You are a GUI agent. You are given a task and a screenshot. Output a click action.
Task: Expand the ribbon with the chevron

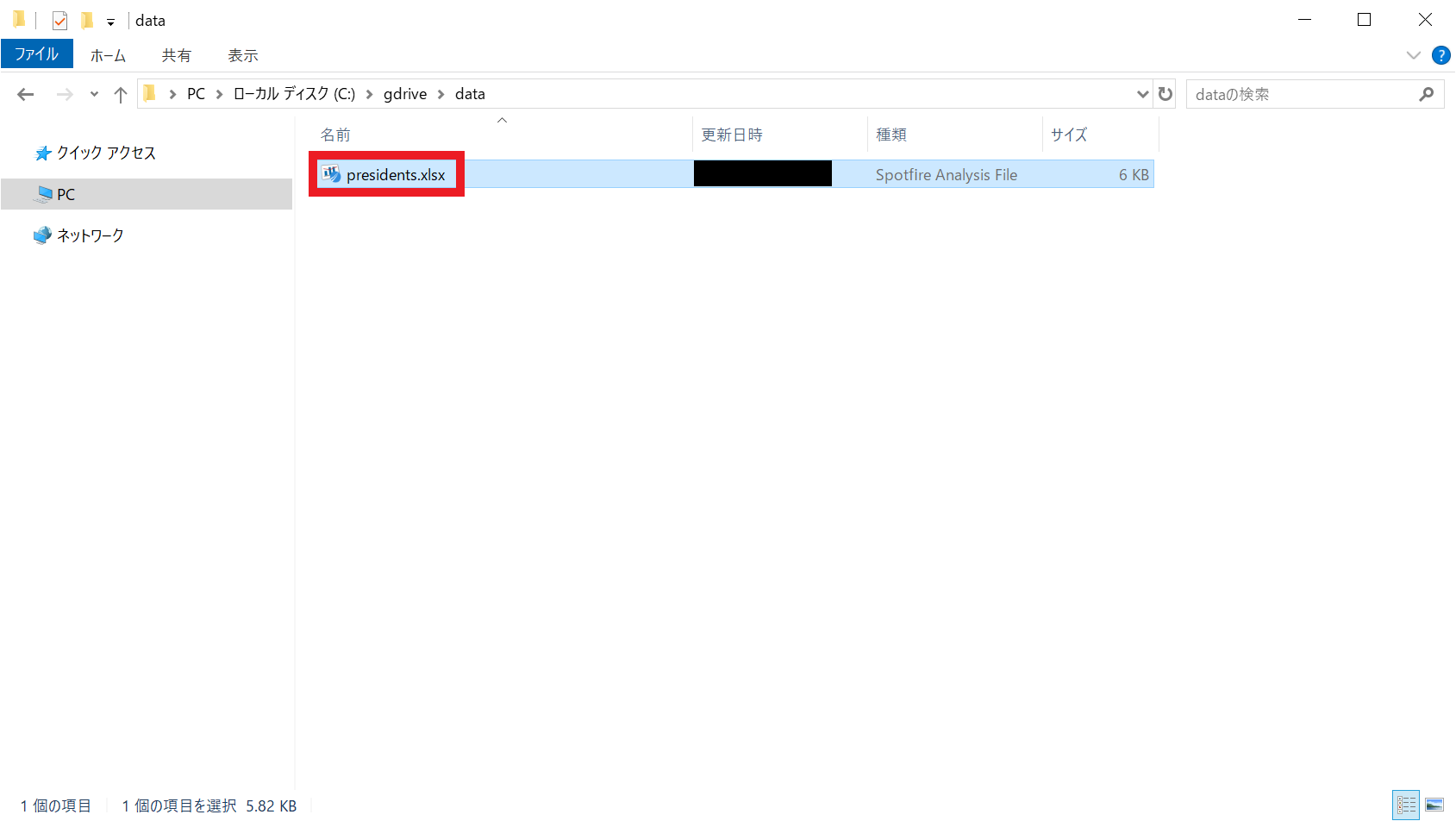(1414, 55)
